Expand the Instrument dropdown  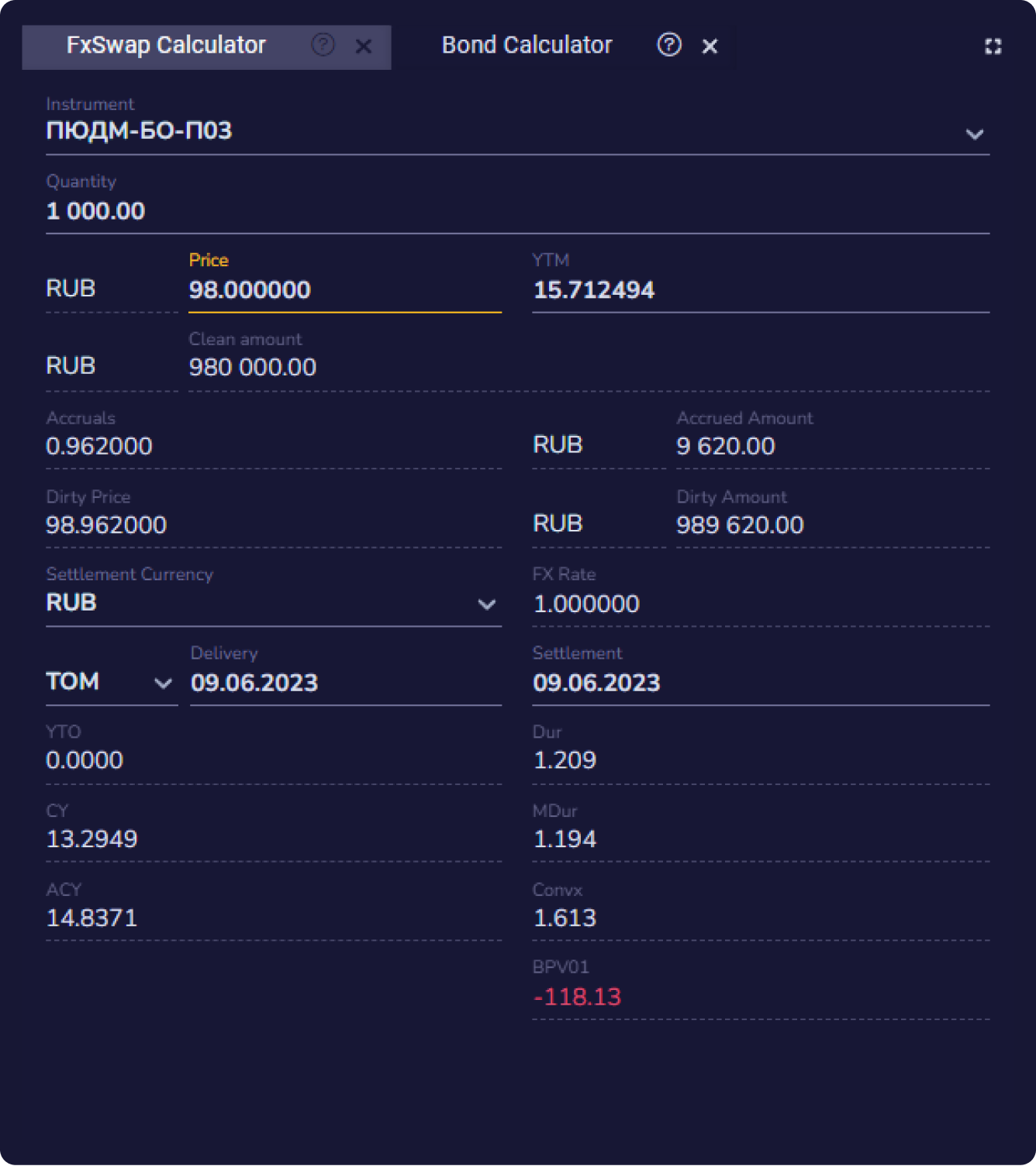(x=974, y=133)
